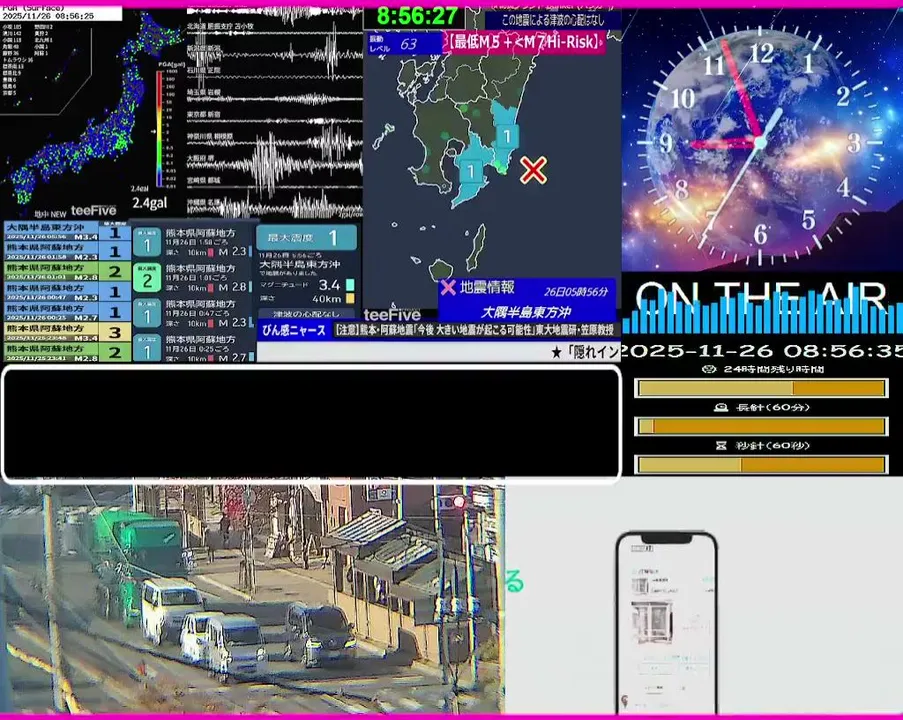Click 24時間残り時間 clock icon
Image resolution: width=903 pixels, height=720 pixels.
[x=710, y=369]
